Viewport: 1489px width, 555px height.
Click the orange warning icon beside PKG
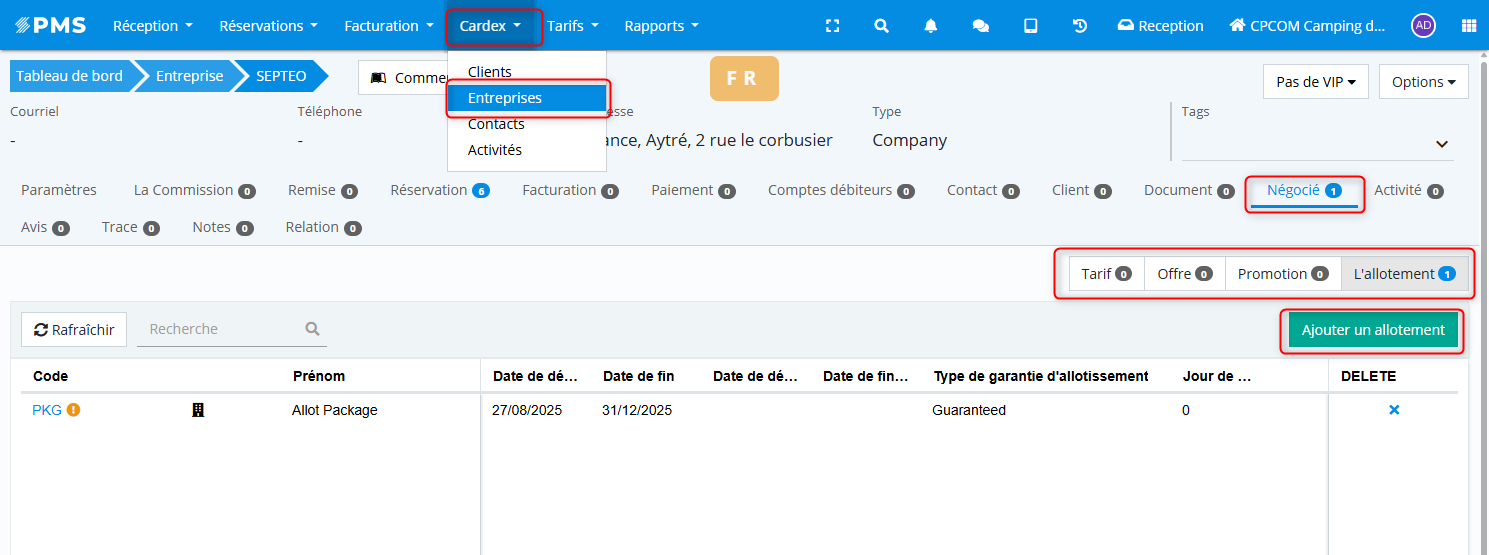(73, 410)
